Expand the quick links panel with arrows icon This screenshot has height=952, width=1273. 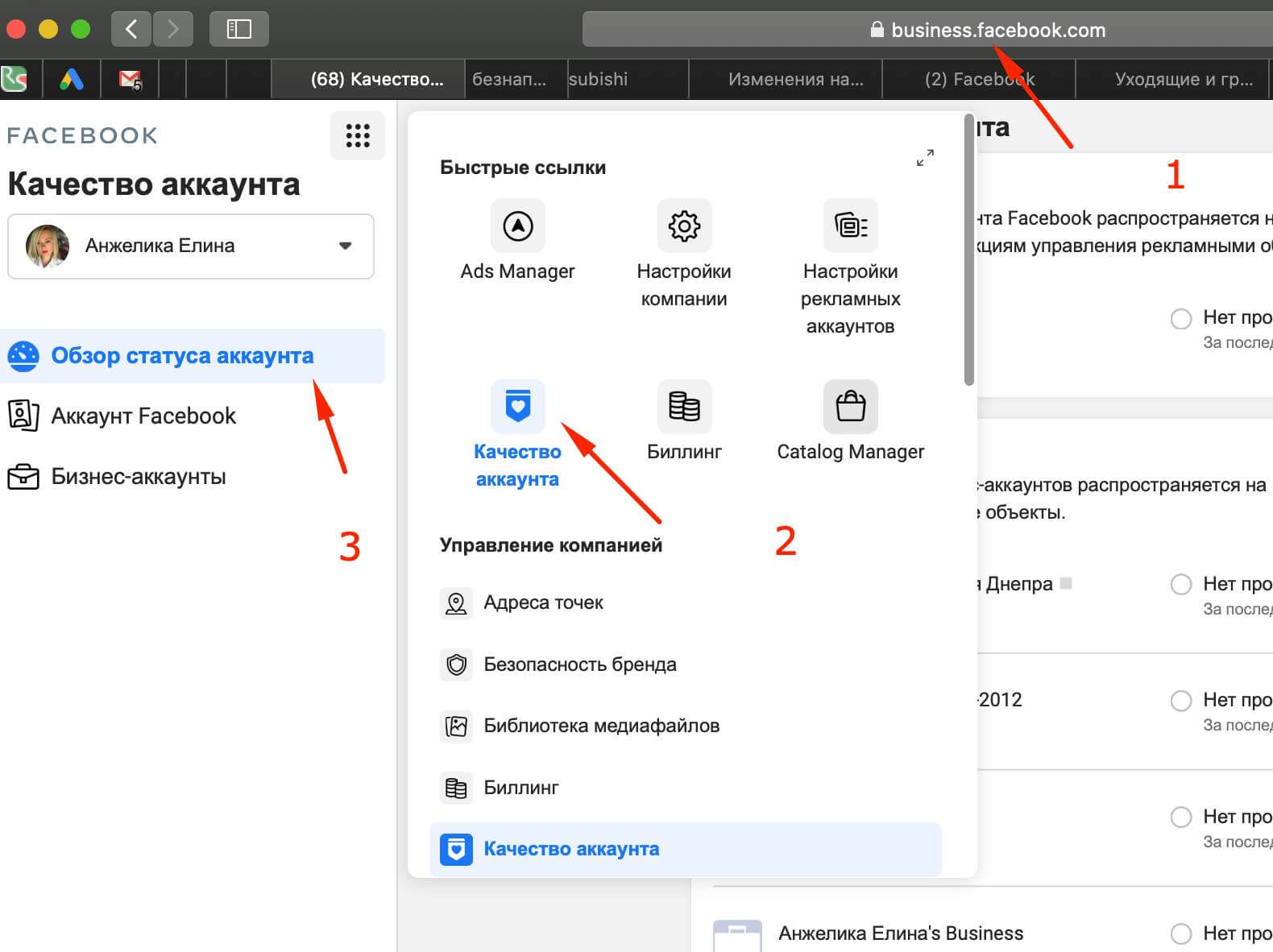(925, 158)
